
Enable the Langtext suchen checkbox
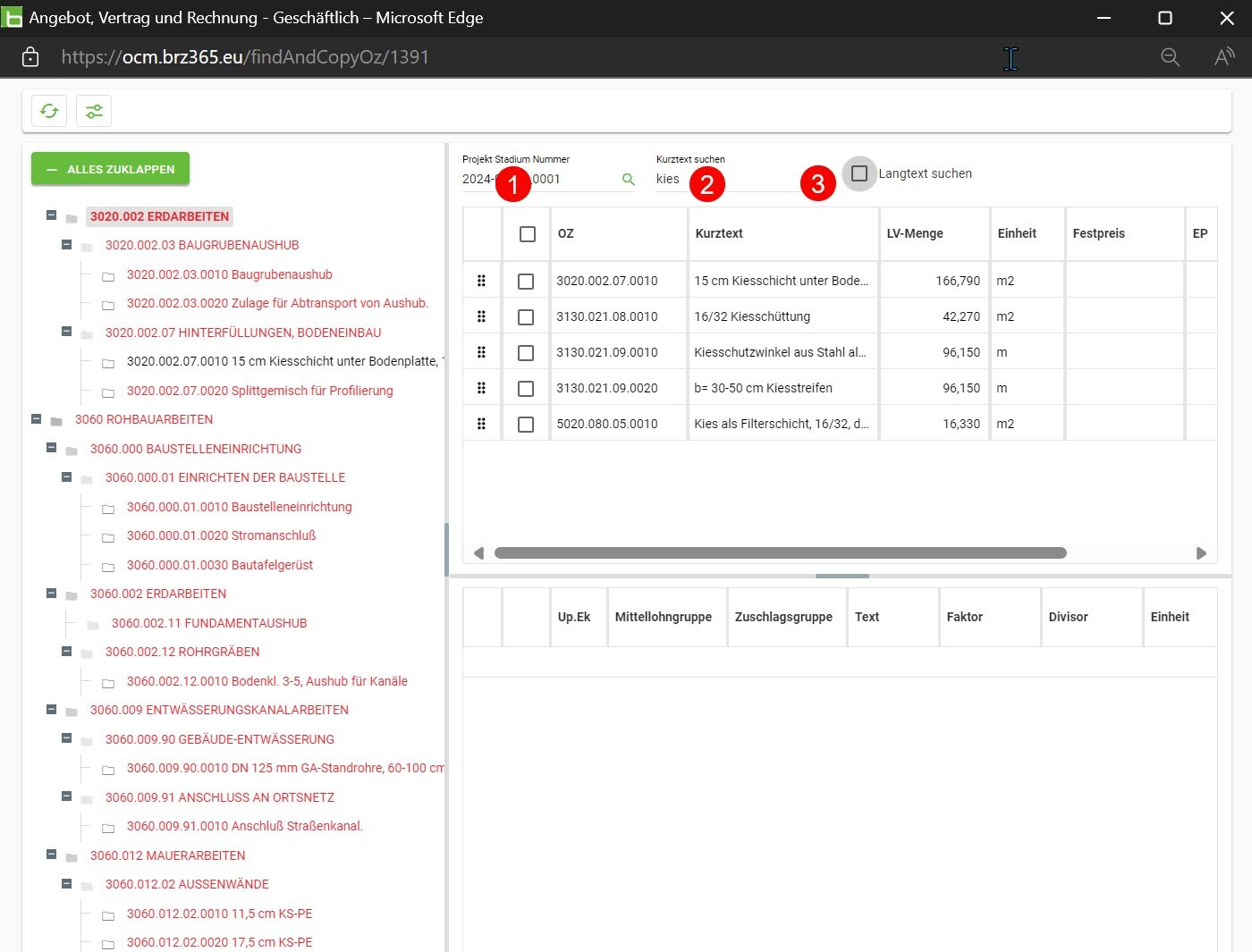859,173
